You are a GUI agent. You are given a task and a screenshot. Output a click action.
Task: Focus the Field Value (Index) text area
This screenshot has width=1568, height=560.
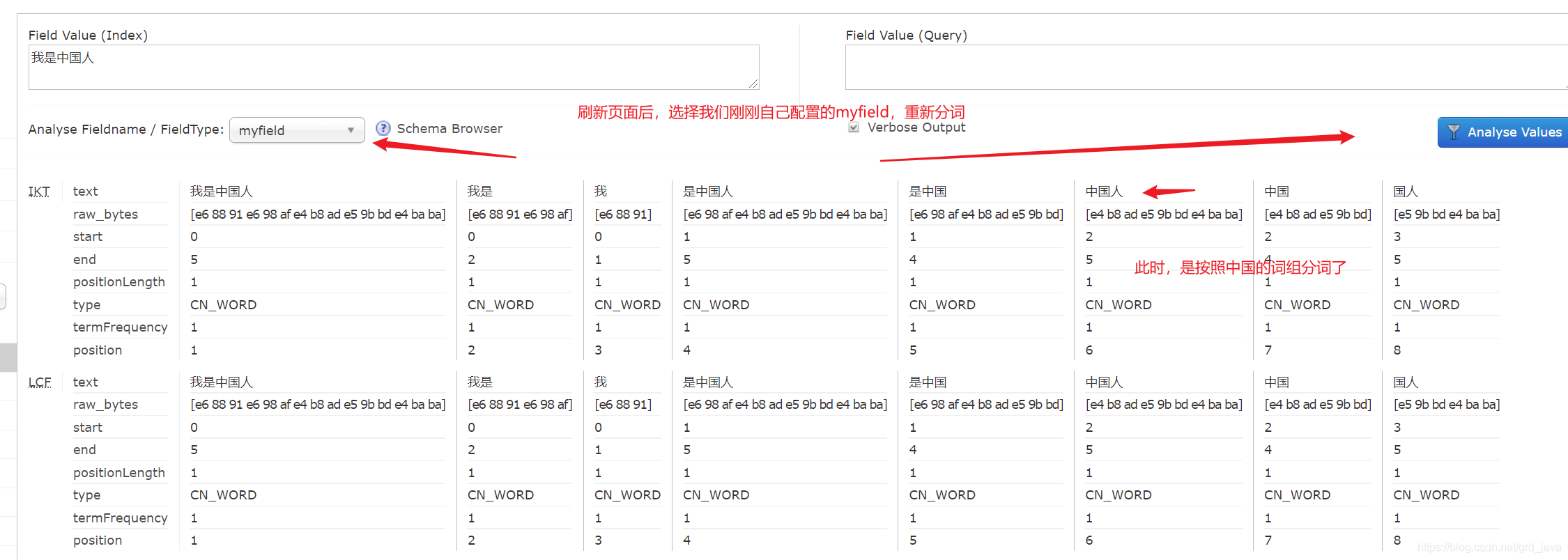tap(394, 68)
